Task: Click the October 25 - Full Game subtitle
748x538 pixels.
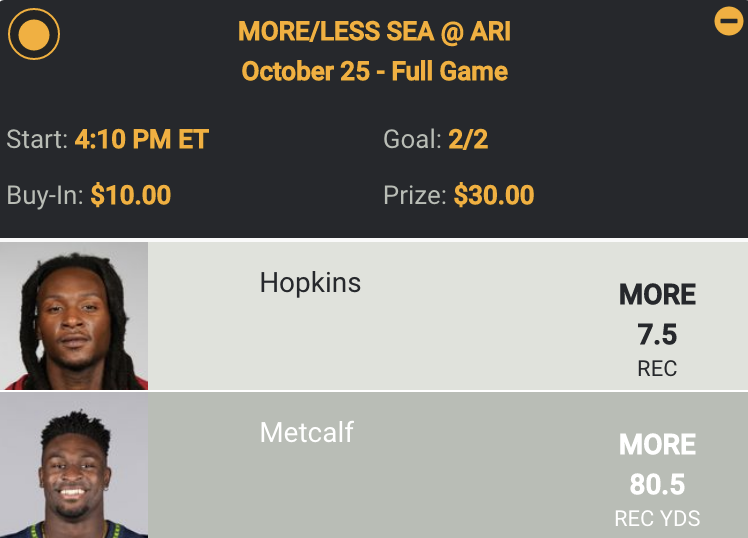Action: pyautogui.click(x=374, y=72)
